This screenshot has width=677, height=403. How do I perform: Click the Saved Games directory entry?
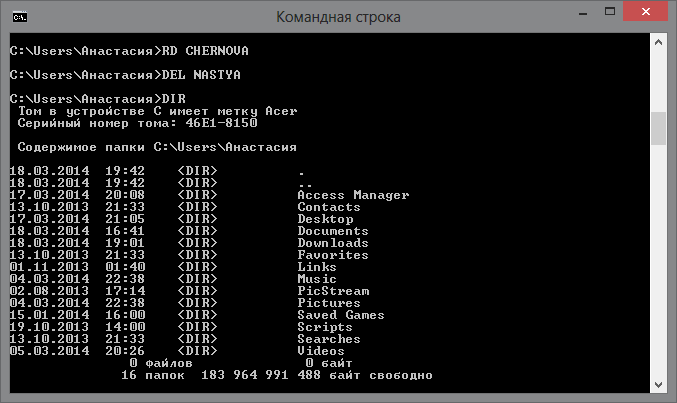[341, 315]
